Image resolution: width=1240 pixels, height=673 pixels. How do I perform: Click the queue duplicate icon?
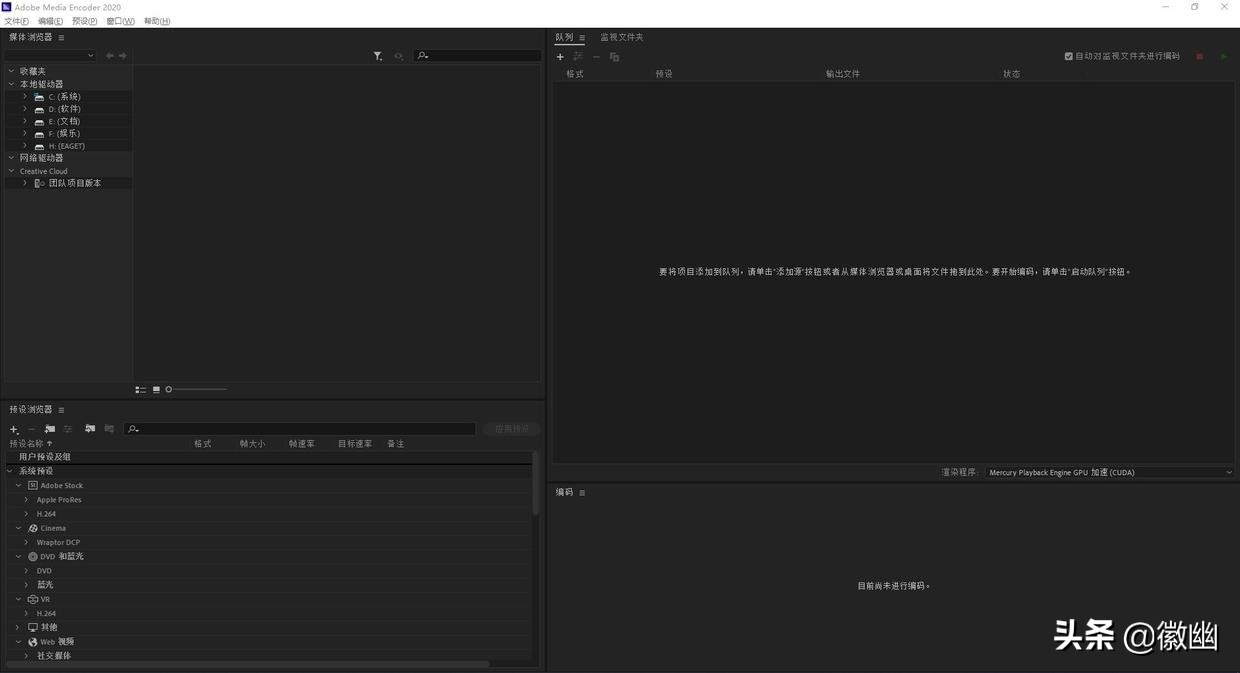tap(615, 57)
